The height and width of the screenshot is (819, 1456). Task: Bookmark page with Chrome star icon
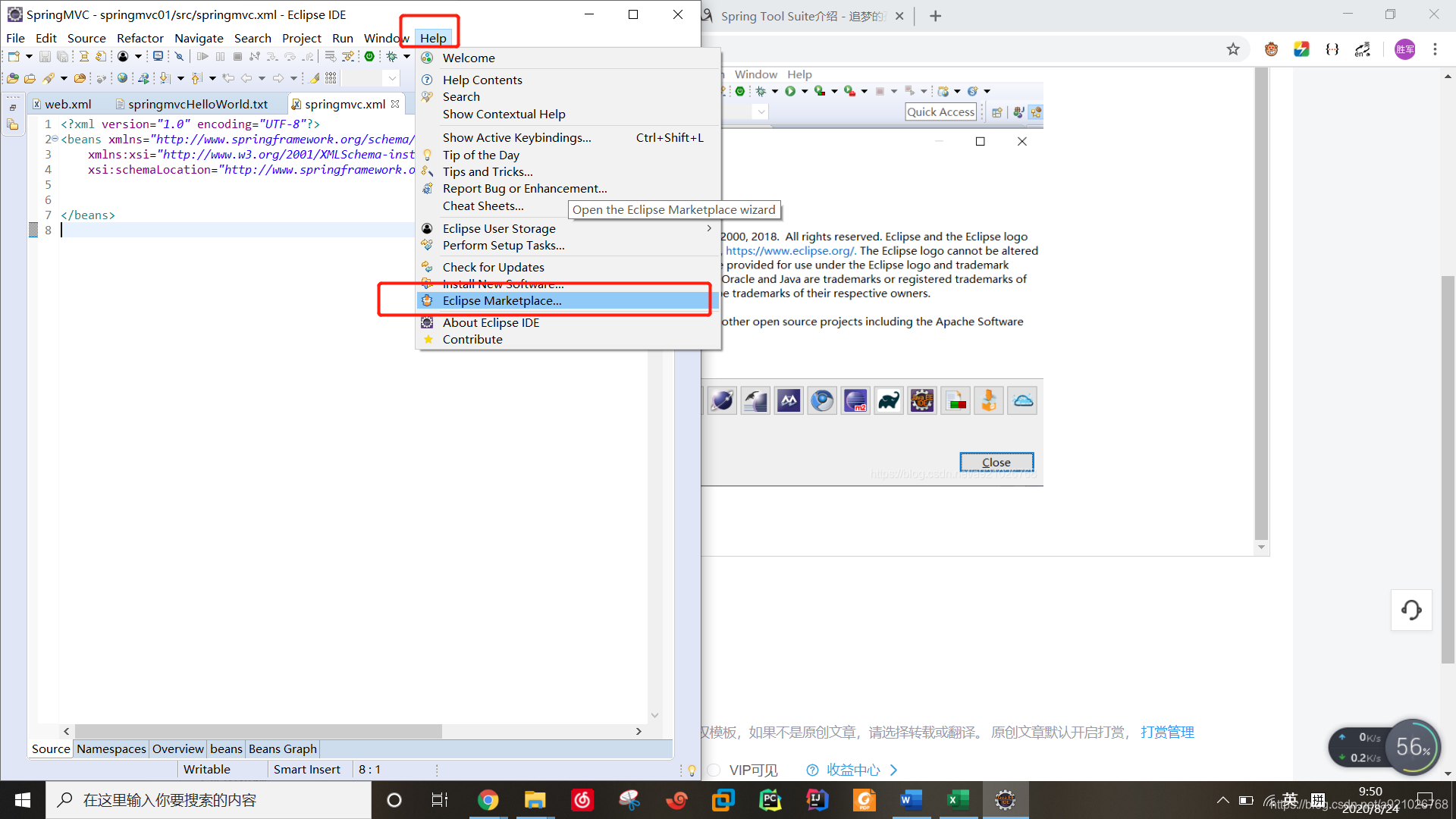coord(1233,49)
